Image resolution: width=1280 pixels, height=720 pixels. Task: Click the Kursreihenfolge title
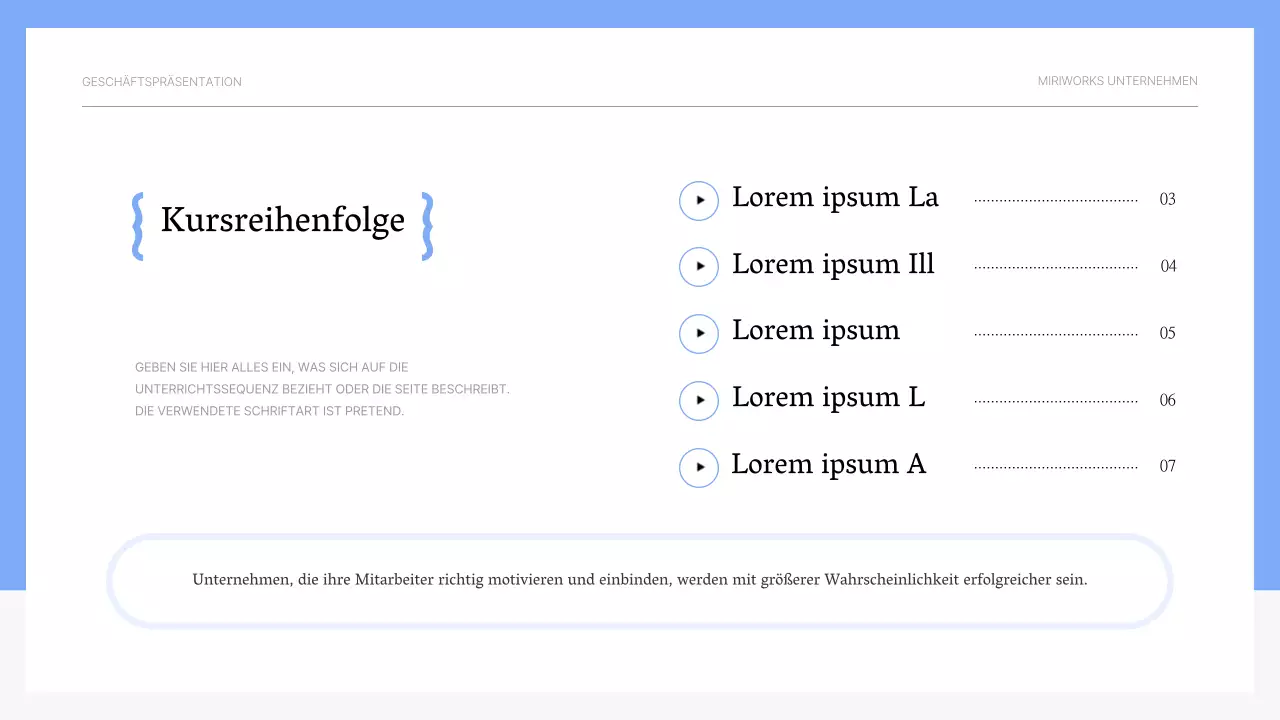[283, 220]
